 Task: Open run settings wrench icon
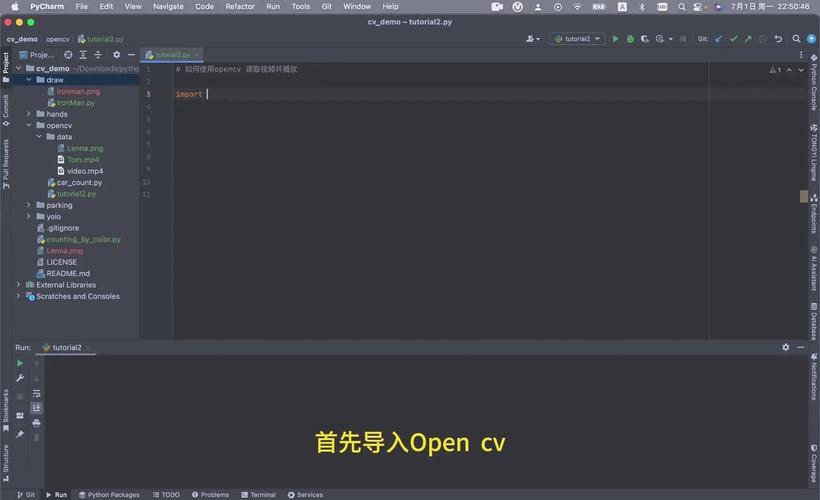tap(20, 378)
